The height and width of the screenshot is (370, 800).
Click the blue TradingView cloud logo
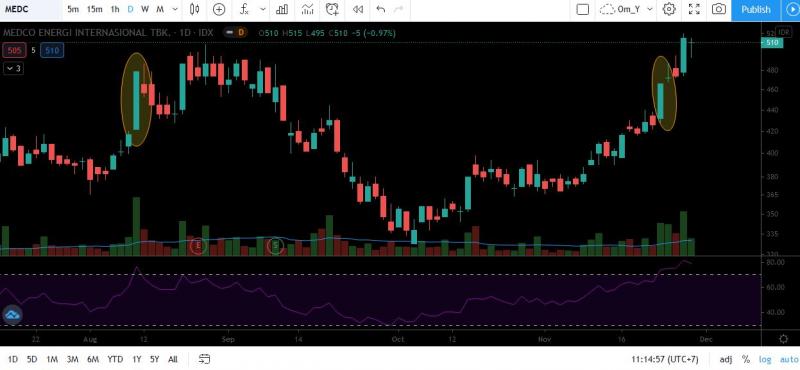coord(12,315)
